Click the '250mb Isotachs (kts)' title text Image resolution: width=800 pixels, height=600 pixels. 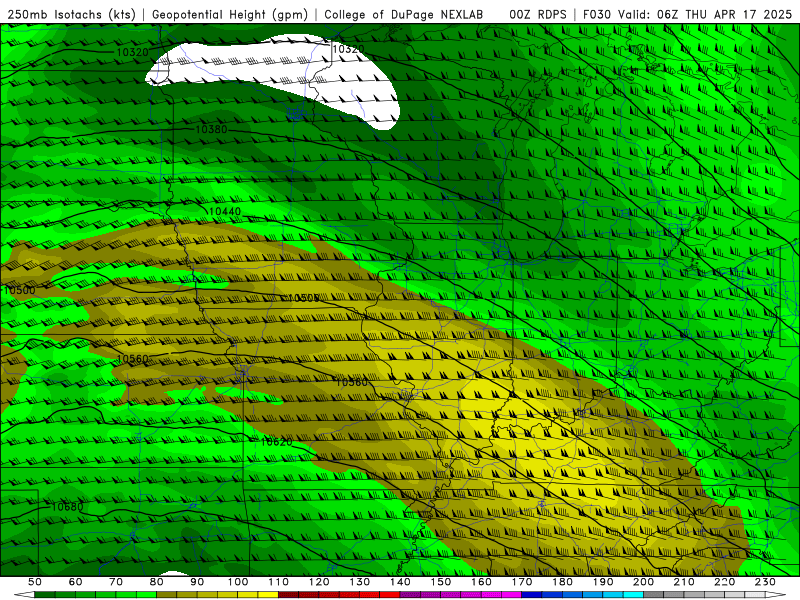click(x=71, y=15)
